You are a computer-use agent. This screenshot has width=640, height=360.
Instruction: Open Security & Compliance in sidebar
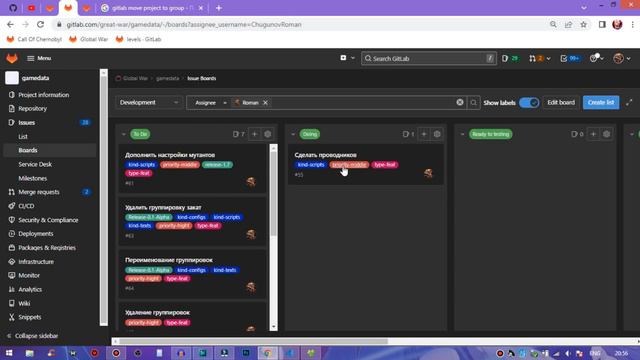[x=49, y=220]
